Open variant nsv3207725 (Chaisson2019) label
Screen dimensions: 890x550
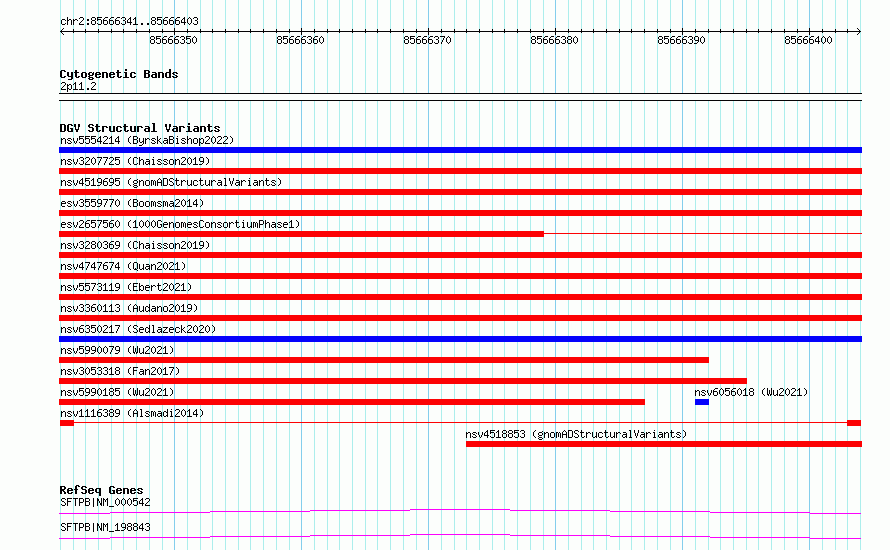point(135,161)
